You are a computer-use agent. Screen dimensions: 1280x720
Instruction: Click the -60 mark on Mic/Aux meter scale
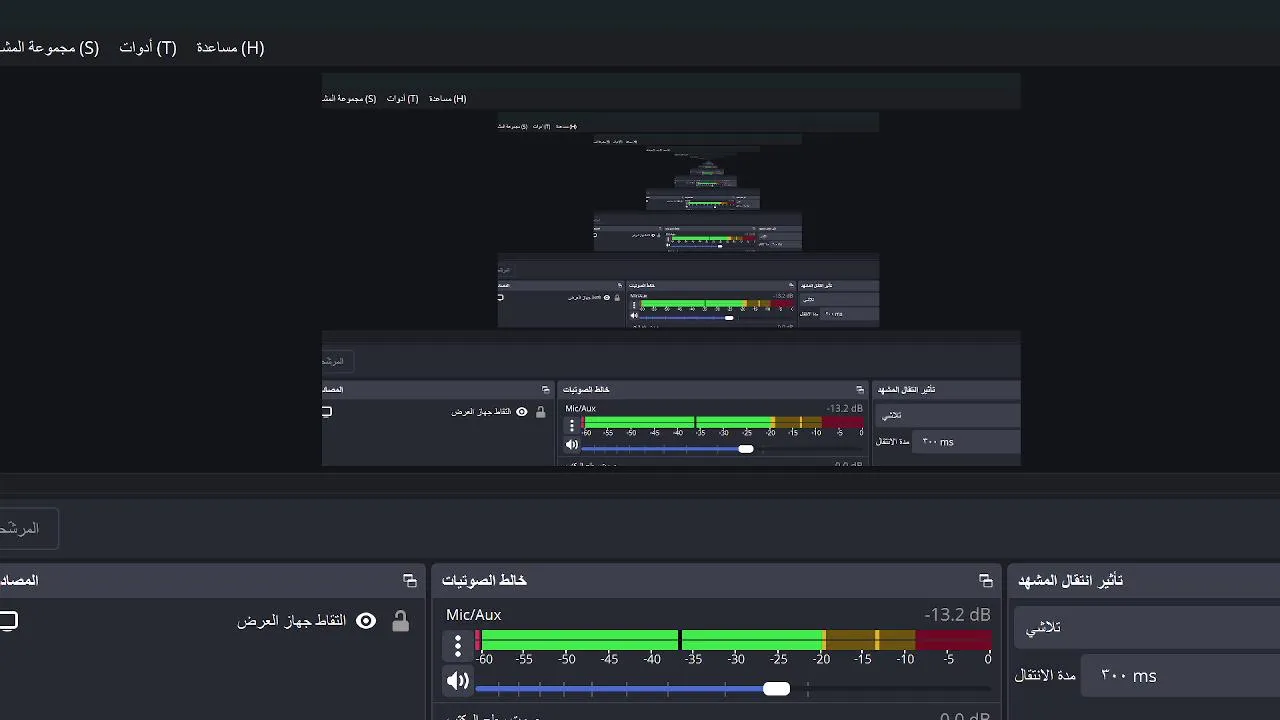[x=484, y=659]
